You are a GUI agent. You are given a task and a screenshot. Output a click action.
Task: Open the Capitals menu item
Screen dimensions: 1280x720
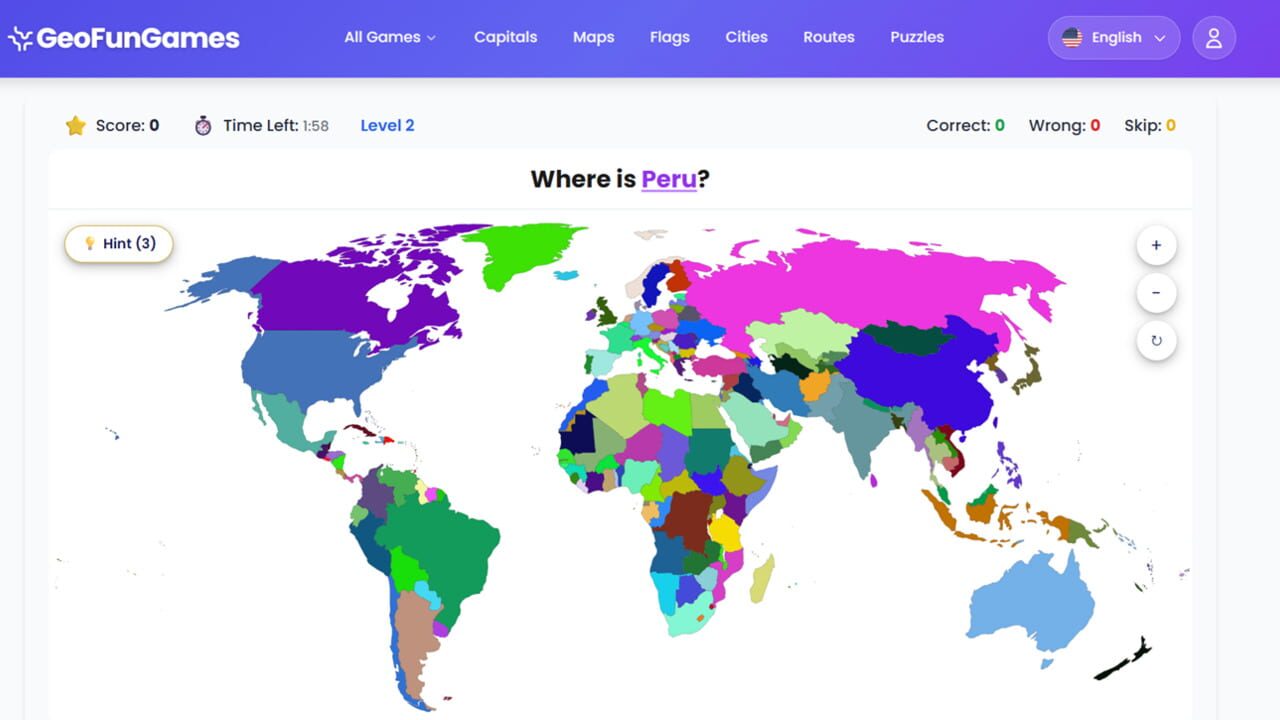[505, 37]
